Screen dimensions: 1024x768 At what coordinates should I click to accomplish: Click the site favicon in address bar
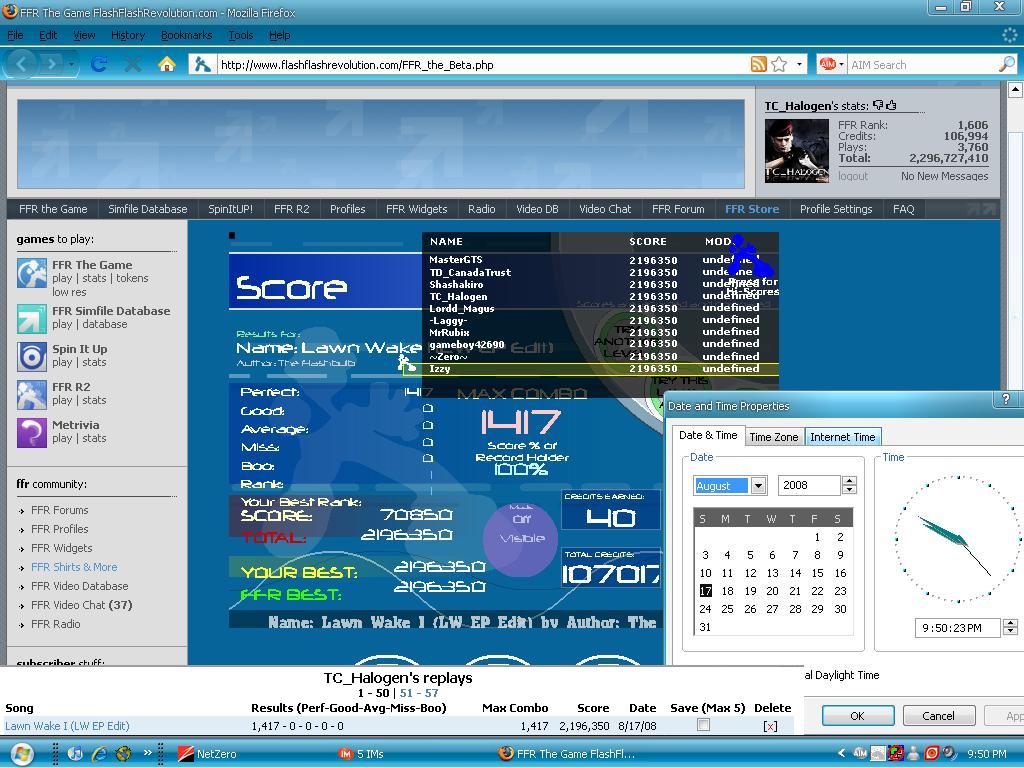click(202, 64)
